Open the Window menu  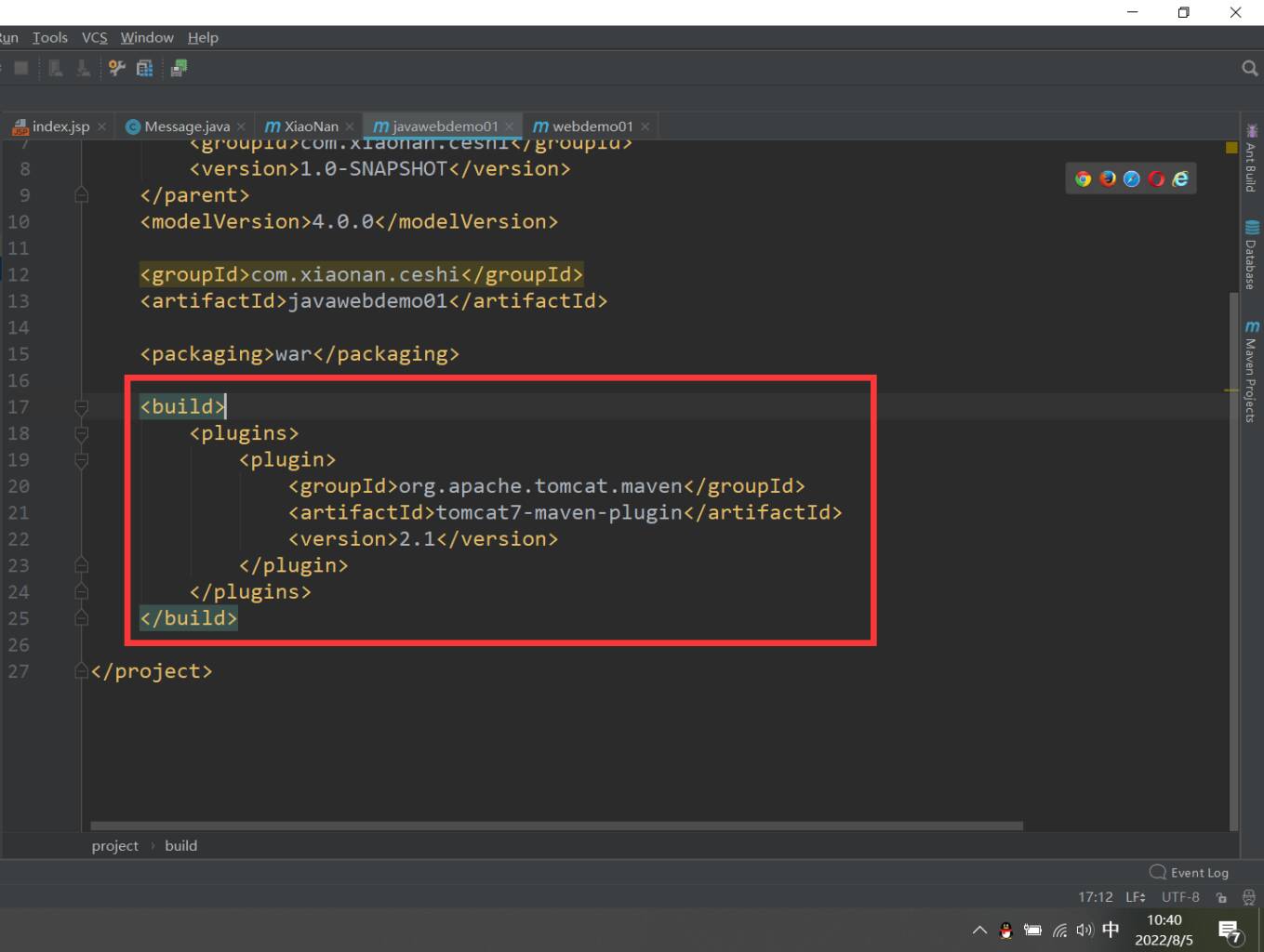pos(147,37)
